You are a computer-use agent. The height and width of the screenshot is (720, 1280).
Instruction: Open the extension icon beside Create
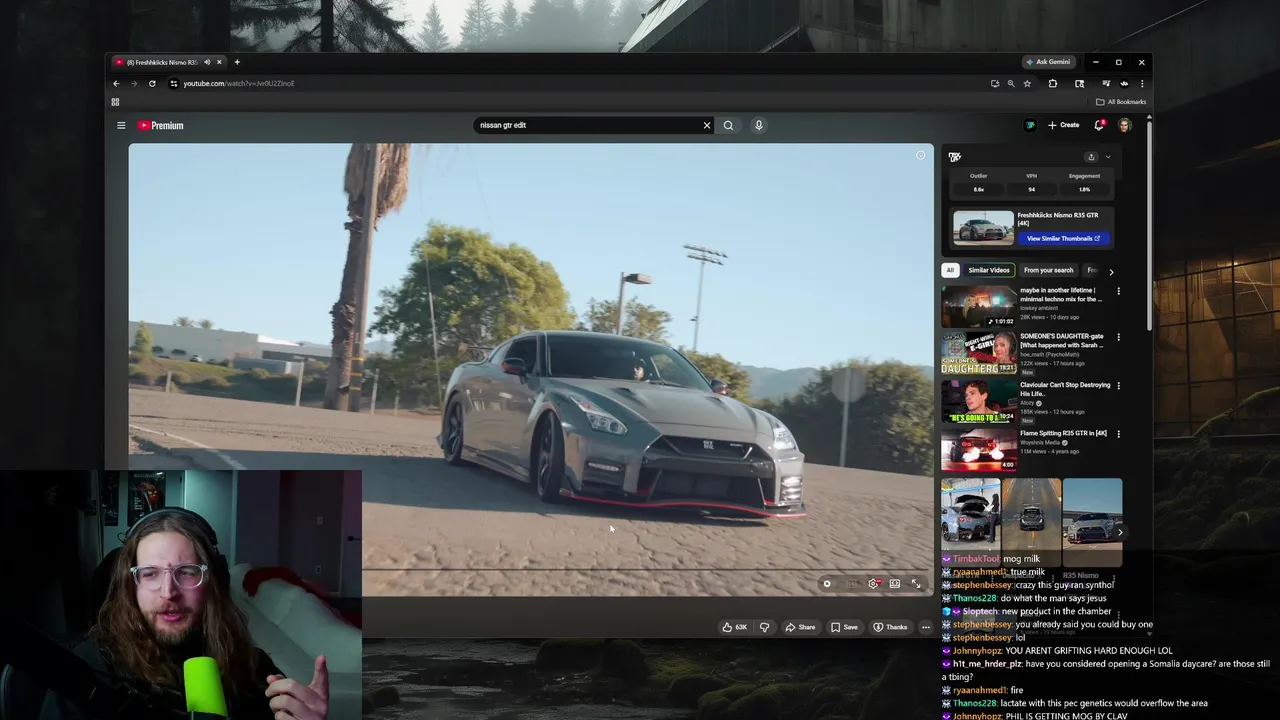coord(1030,125)
